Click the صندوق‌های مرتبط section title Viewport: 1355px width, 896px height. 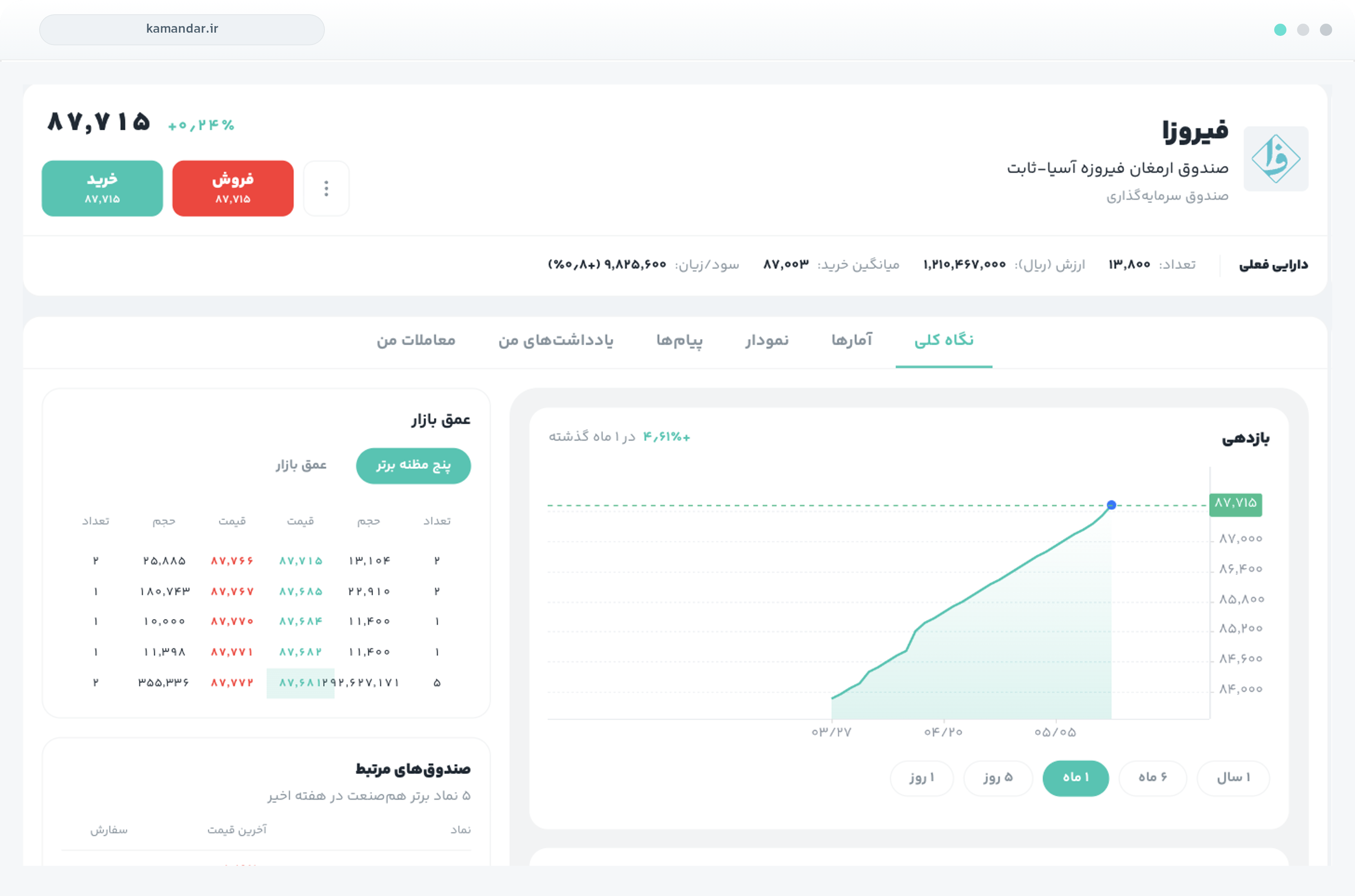point(413,769)
